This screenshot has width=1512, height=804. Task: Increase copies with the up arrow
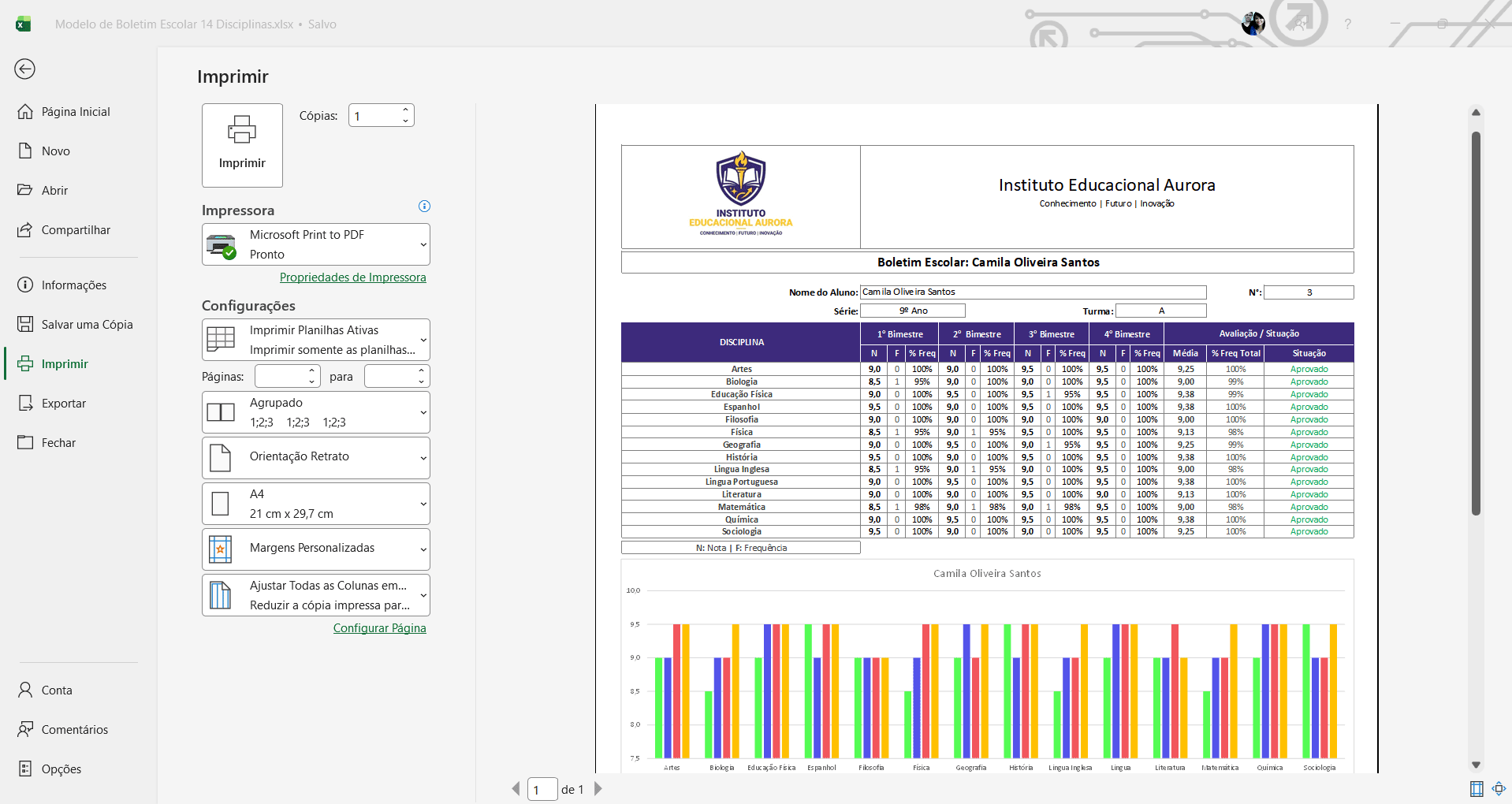point(406,110)
